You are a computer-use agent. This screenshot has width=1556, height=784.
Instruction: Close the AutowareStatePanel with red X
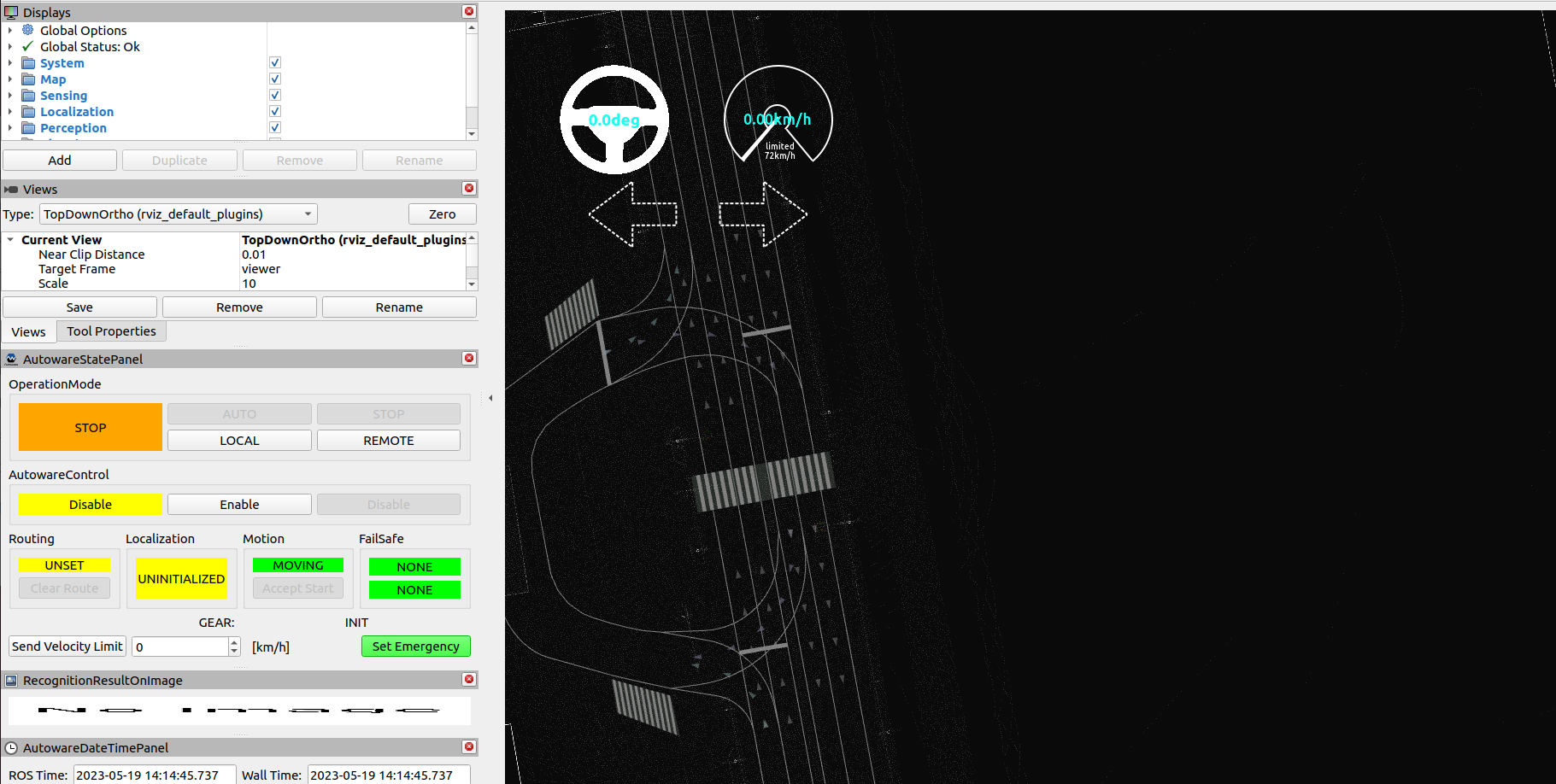coord(469,359)
